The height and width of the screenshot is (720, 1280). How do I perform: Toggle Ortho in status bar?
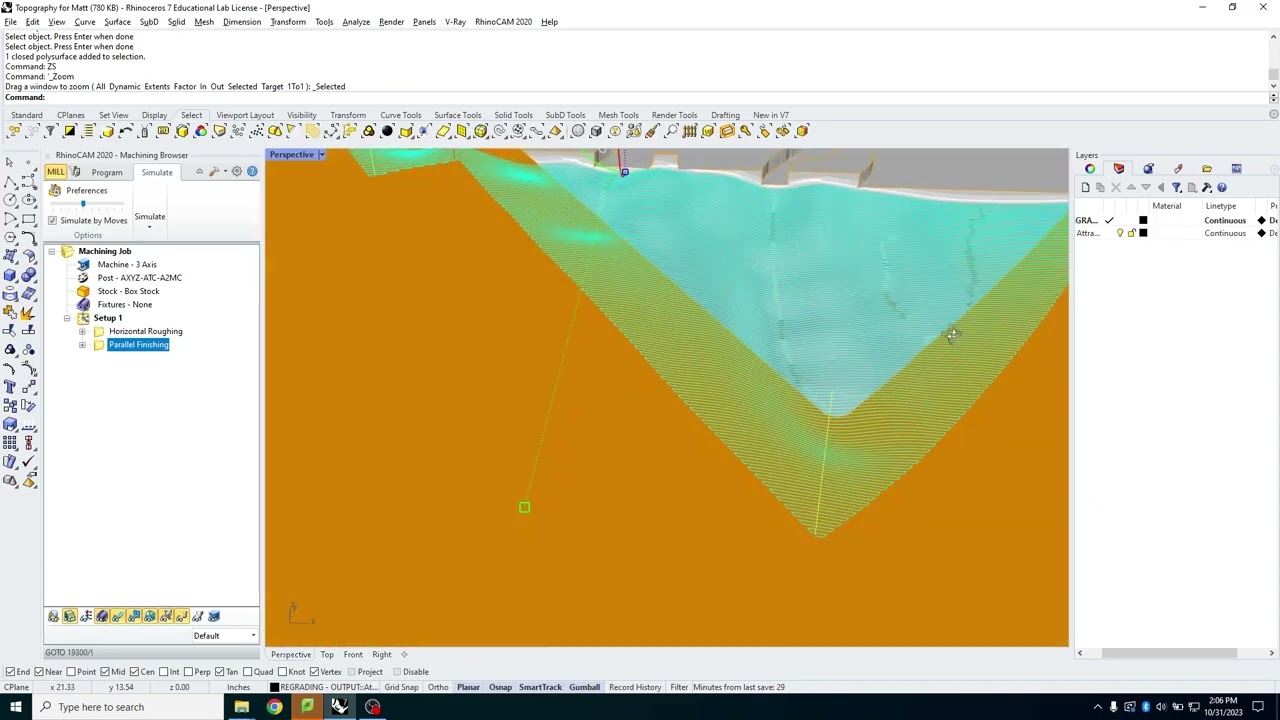438,688
